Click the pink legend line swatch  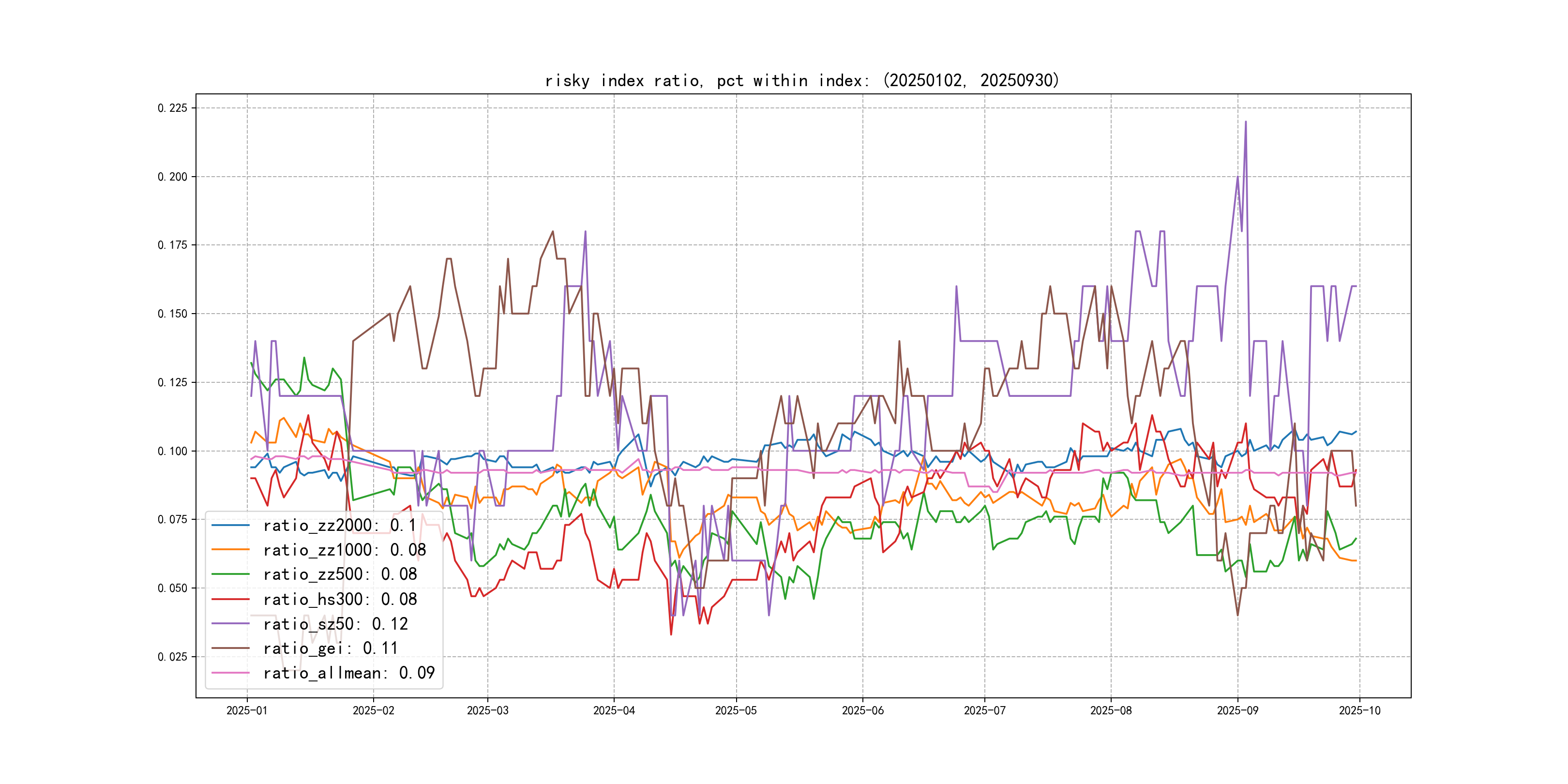click(x=230, y=673)
